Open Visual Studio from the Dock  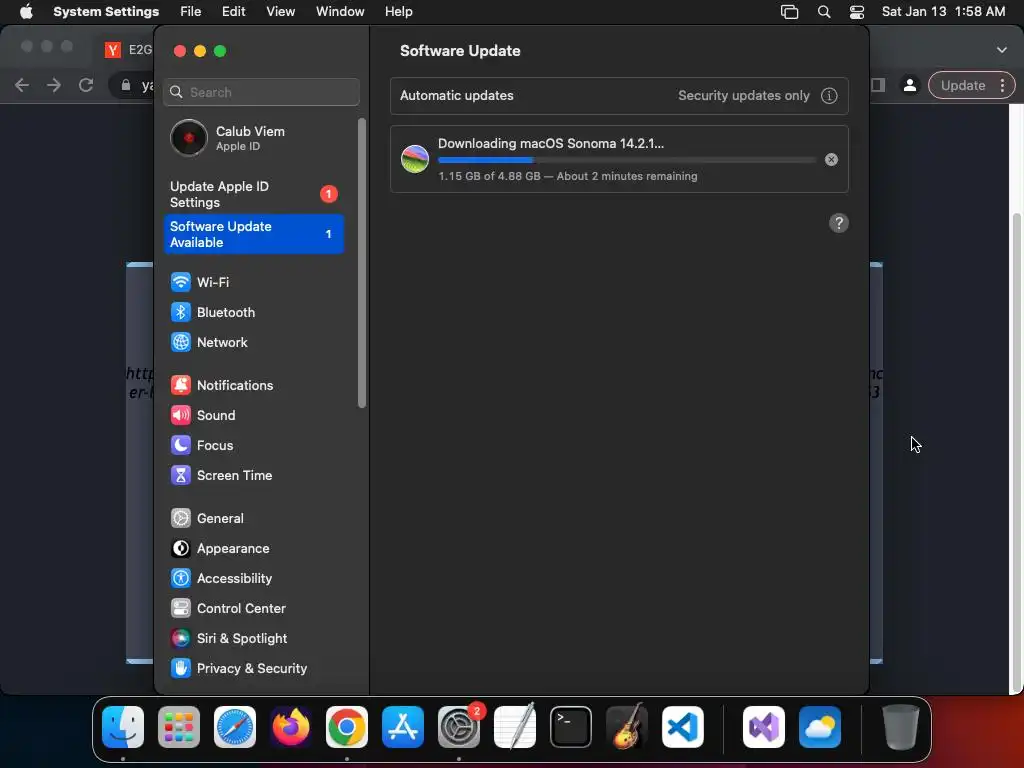tap(764, 727)
